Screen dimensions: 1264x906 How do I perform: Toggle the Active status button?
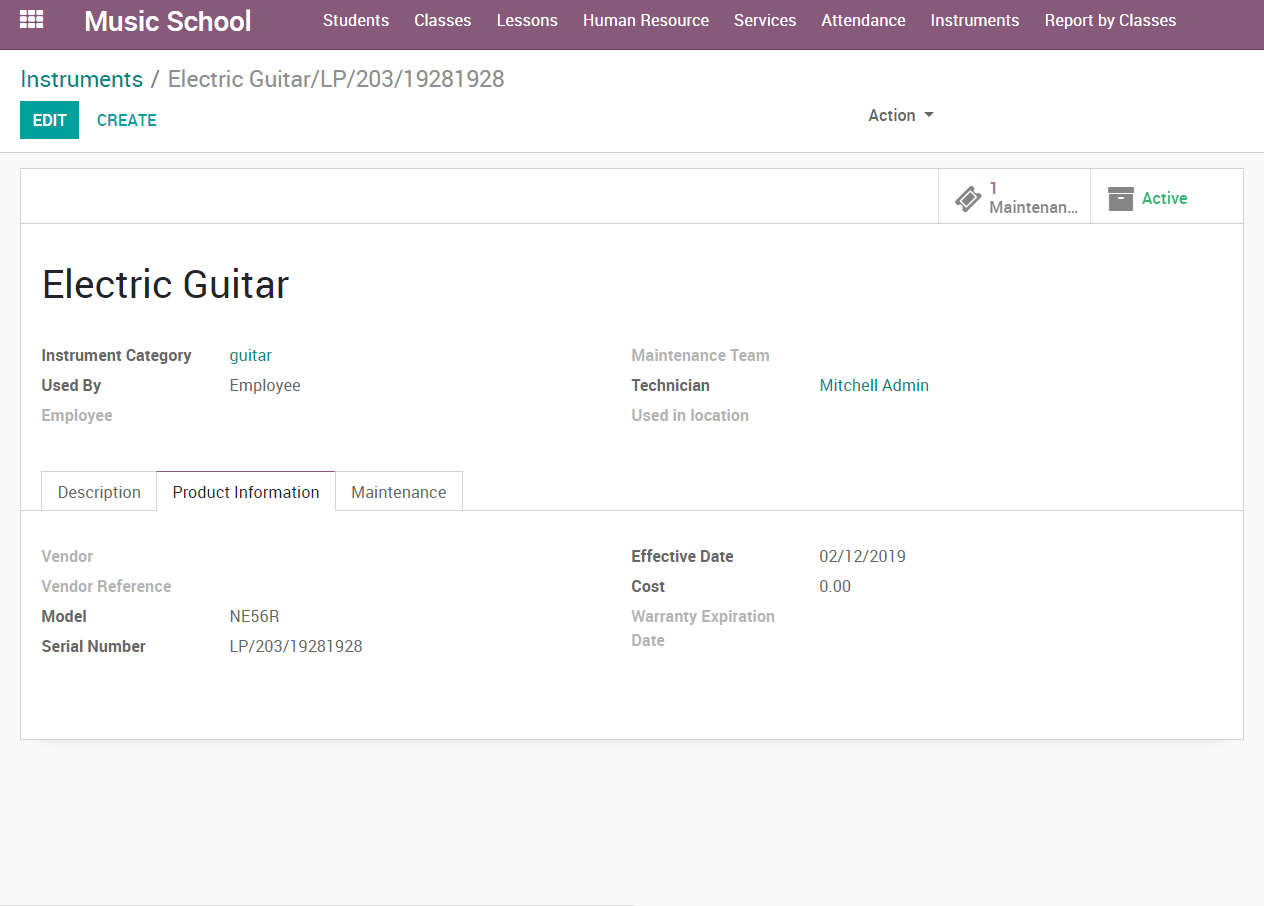(1165, 198)
